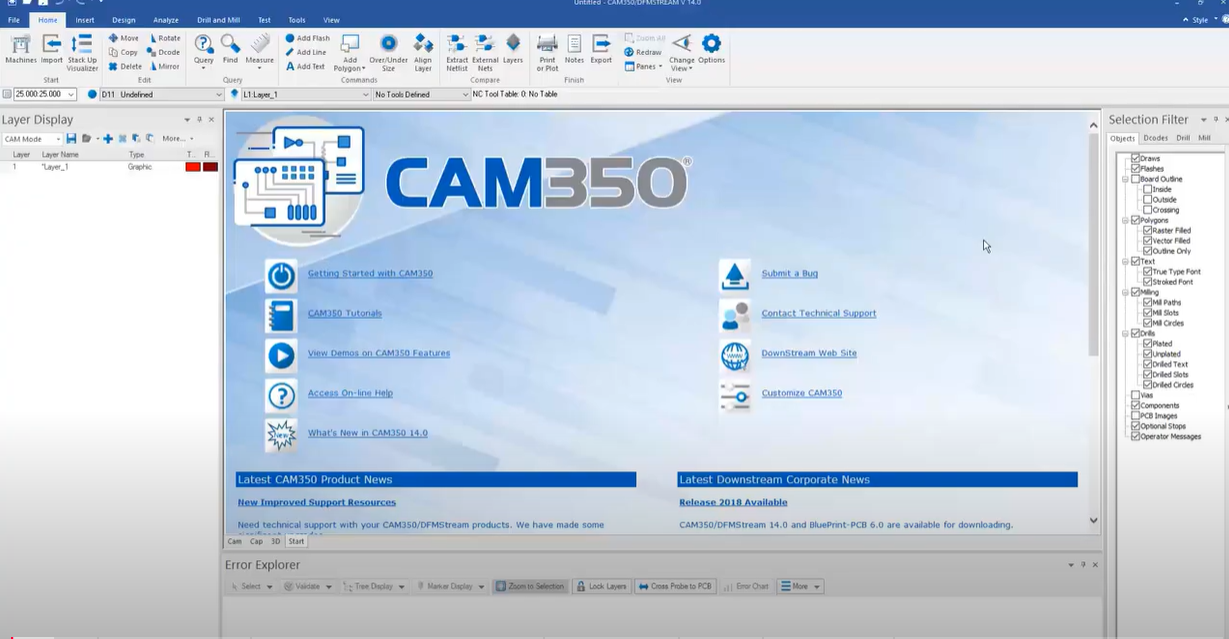Toggle the Mill Paths checkbox
Screen dimensions: 1229x639
(1148, 302)
